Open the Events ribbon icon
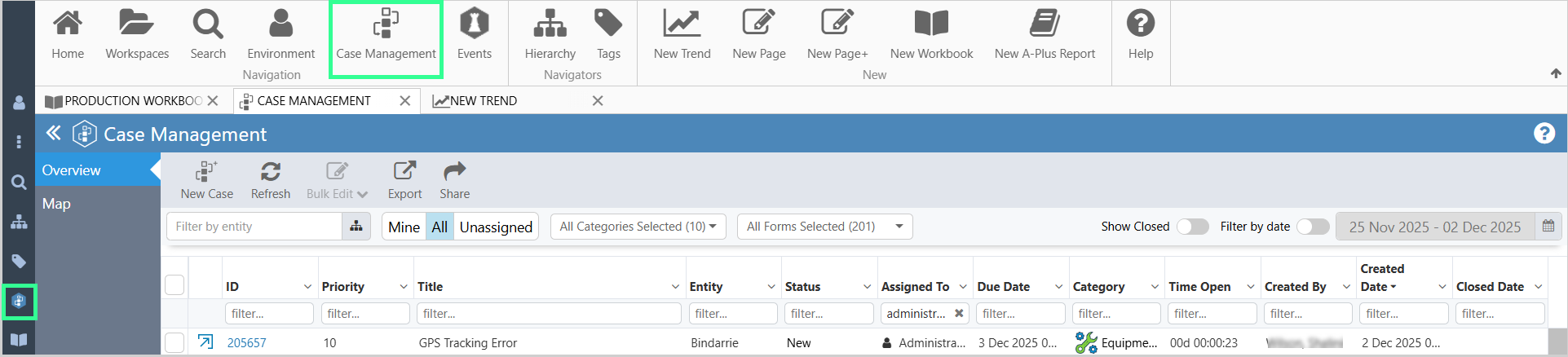The image size is (1568, 357). pos(474,33)
